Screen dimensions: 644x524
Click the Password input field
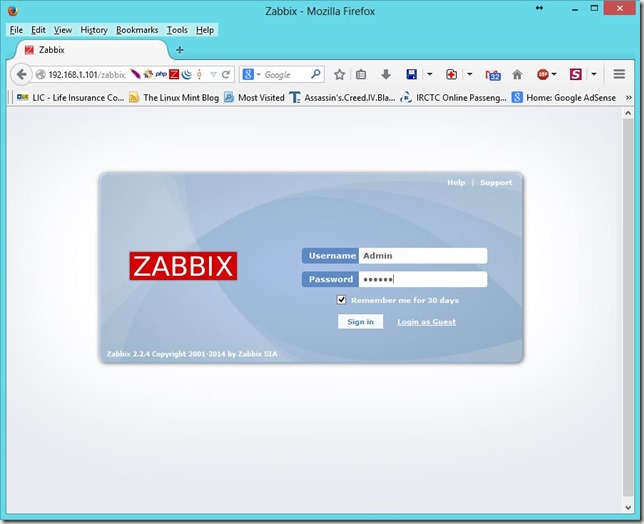point(423,279)
